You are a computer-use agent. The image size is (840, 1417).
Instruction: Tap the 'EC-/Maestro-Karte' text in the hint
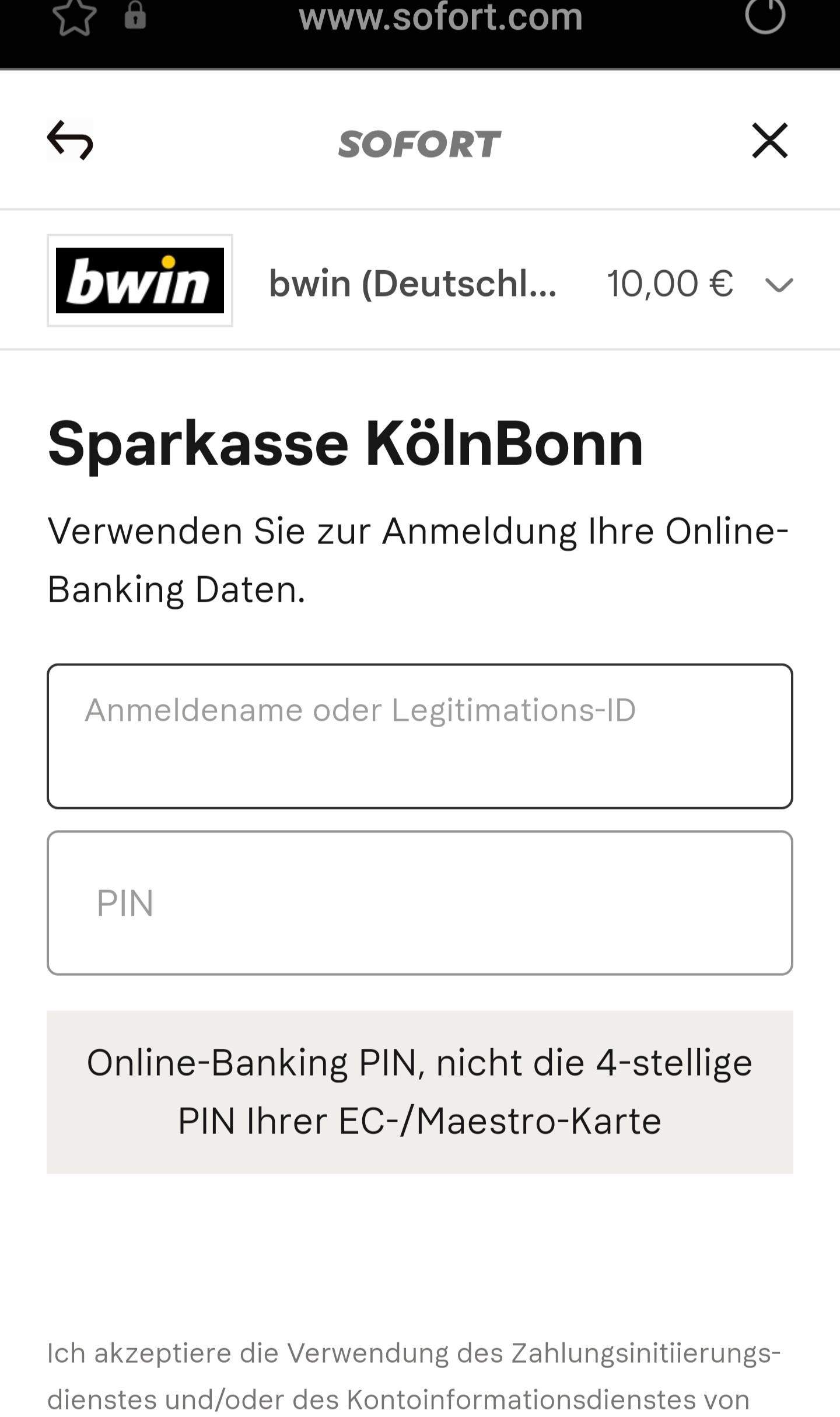tap(499, 1121)
